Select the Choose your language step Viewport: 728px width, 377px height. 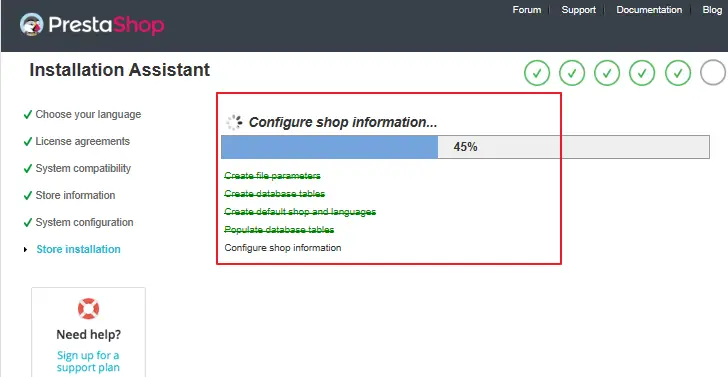pyautogui.click(x=88, y=114)
